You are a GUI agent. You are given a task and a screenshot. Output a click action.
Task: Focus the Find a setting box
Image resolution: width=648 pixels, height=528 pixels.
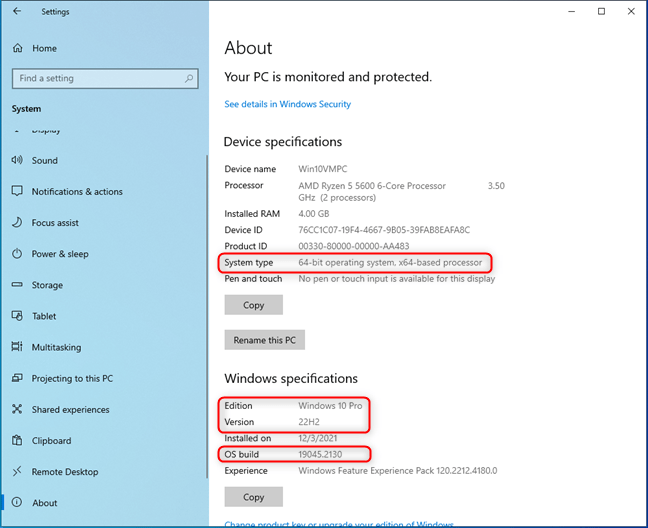tap(105, 78)
